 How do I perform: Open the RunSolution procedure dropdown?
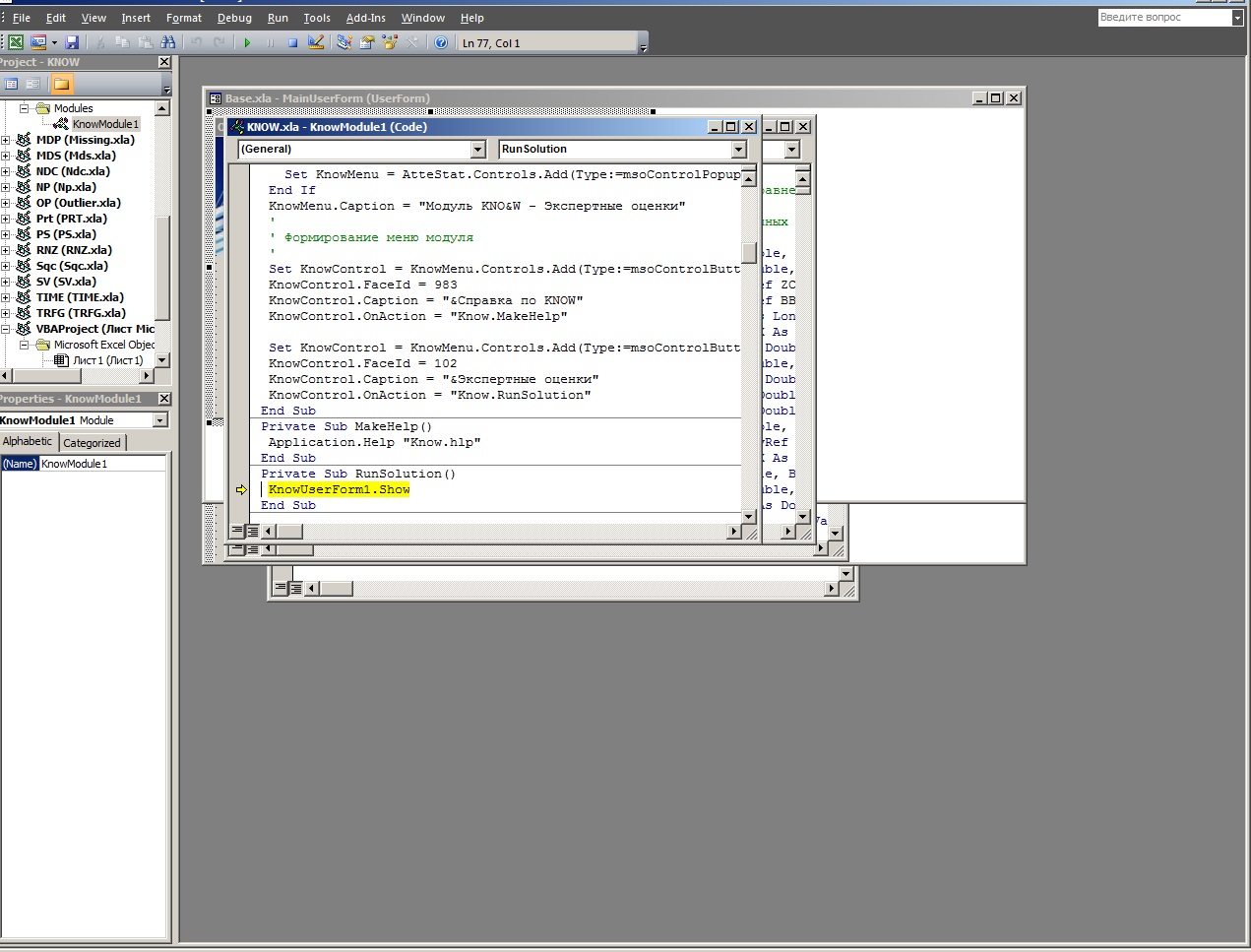click(x=738, y=150)
